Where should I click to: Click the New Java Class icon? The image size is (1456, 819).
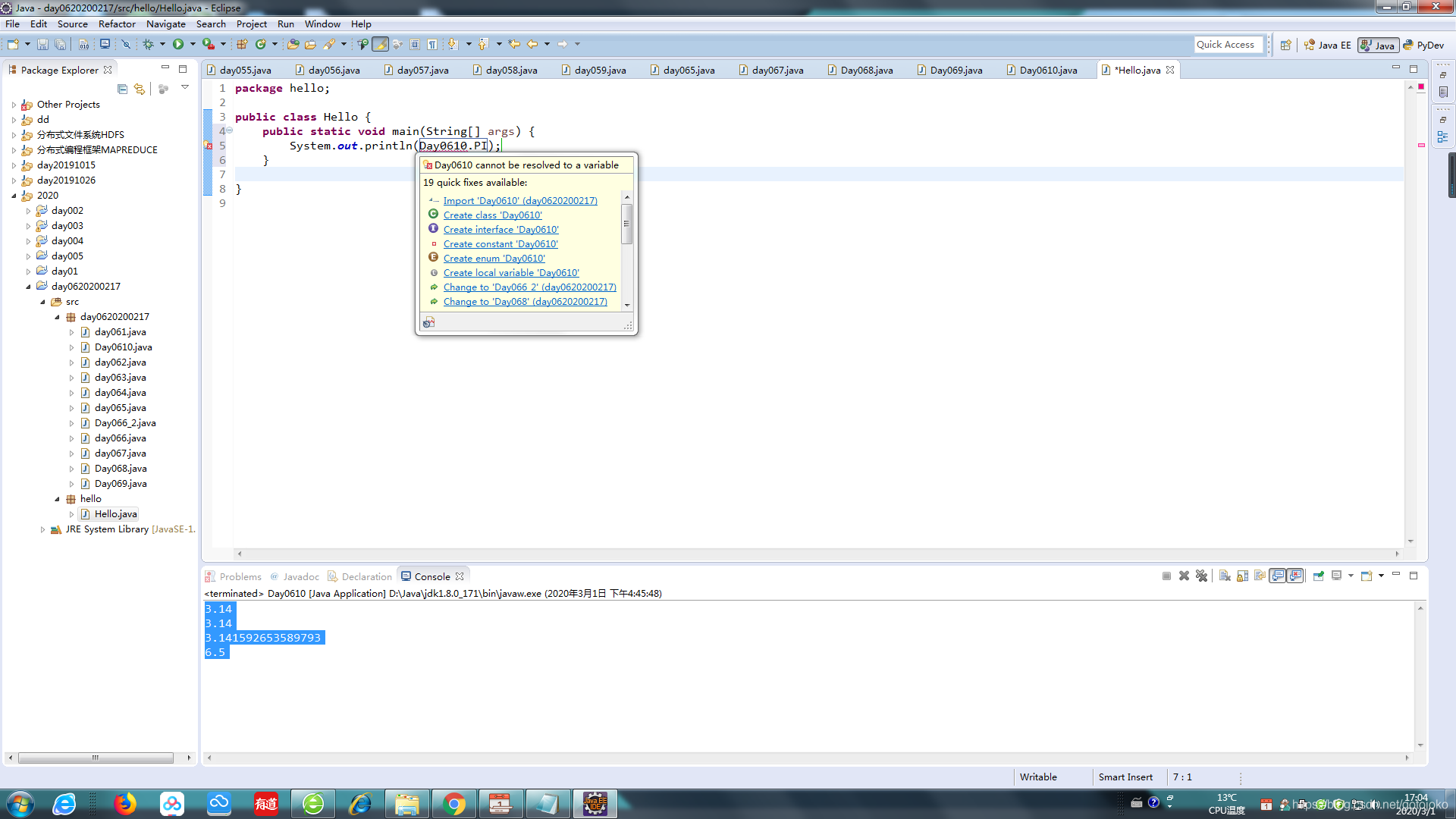pos(261,45)
